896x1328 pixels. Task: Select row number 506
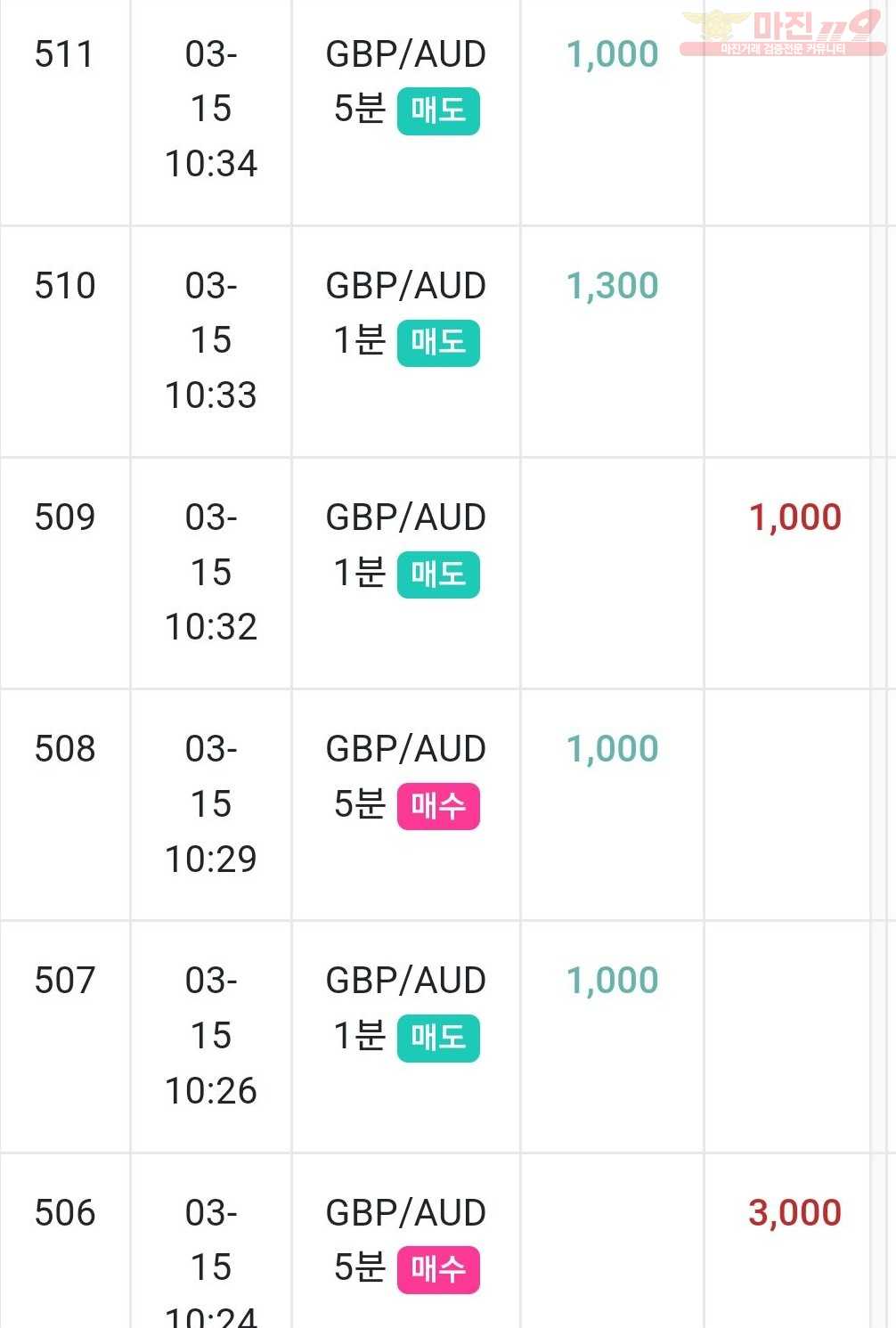(64, 1213)
